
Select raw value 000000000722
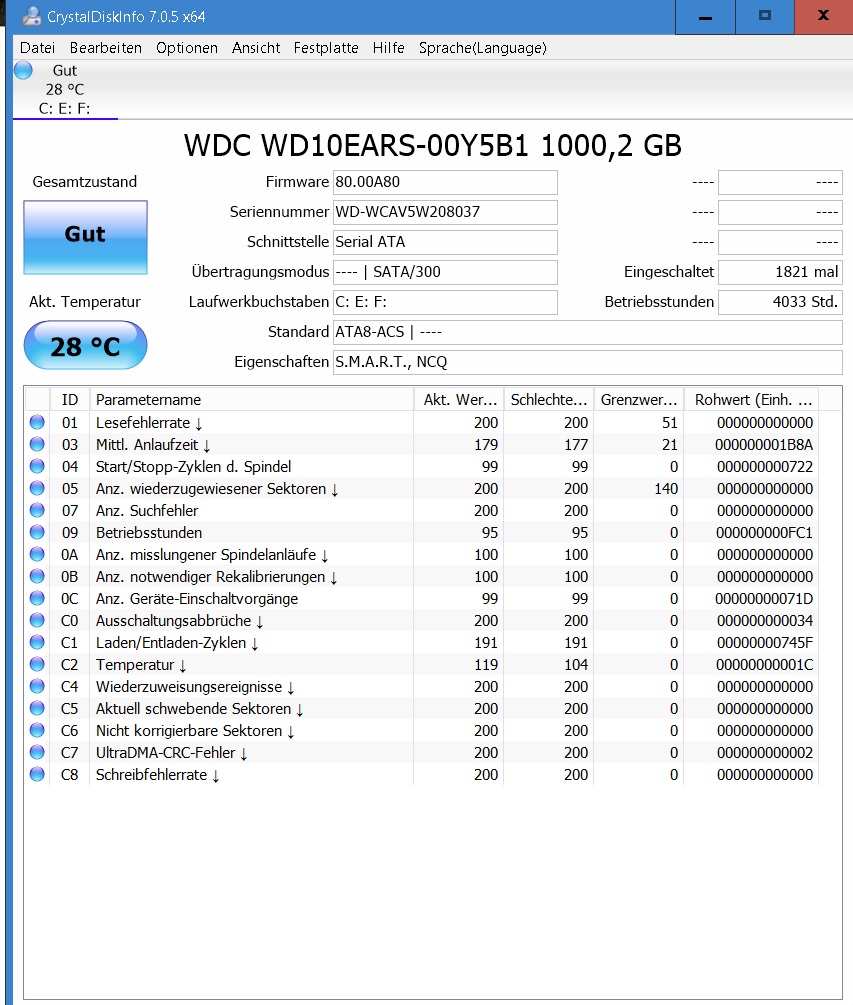(x=765, y=467)
